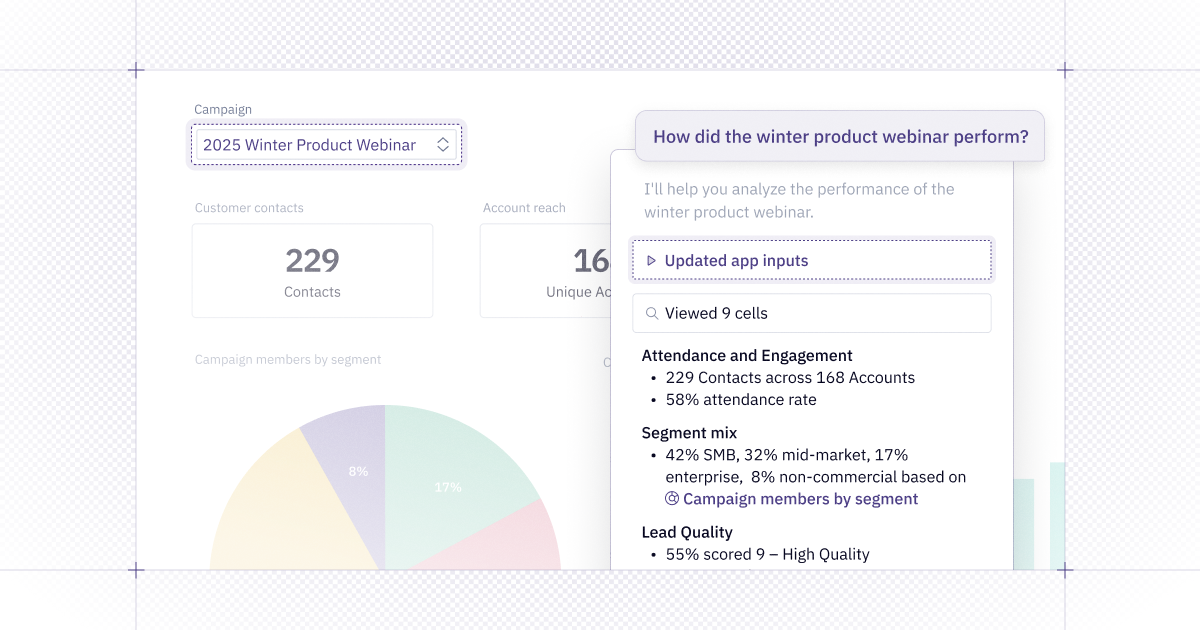
Task: Follow the Campaign members by segment link
Action: [x=800, y=498]
